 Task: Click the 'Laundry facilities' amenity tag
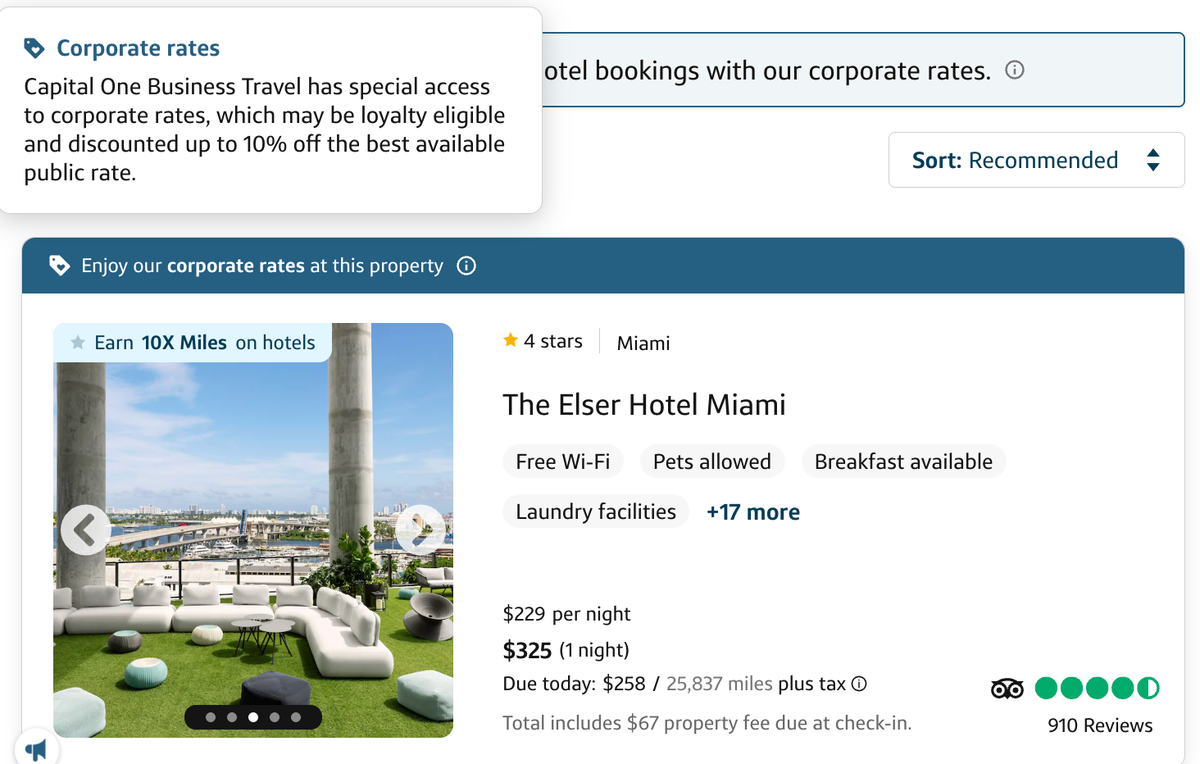(x=596, y=512)
